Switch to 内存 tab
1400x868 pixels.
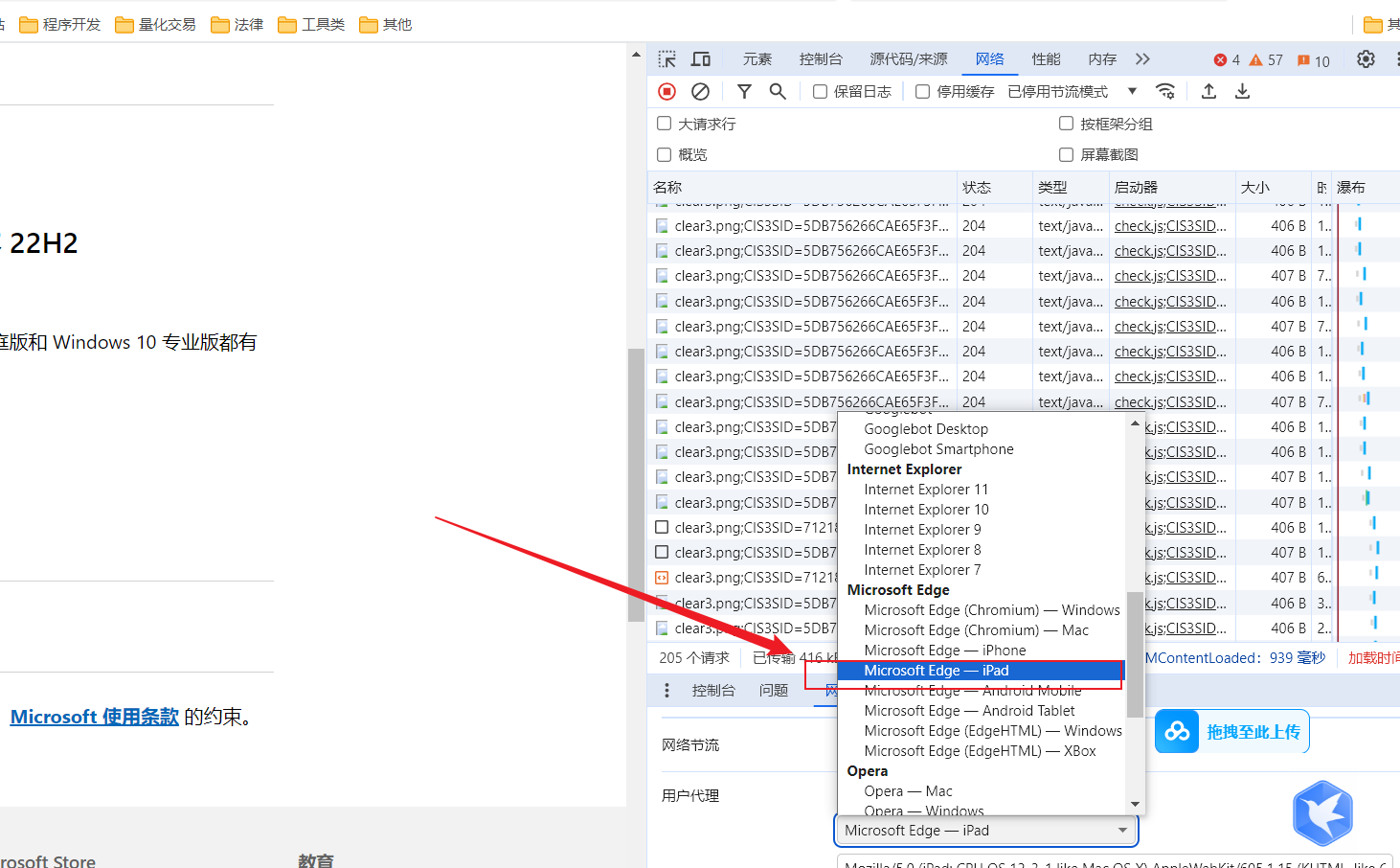coord(1102,59)
